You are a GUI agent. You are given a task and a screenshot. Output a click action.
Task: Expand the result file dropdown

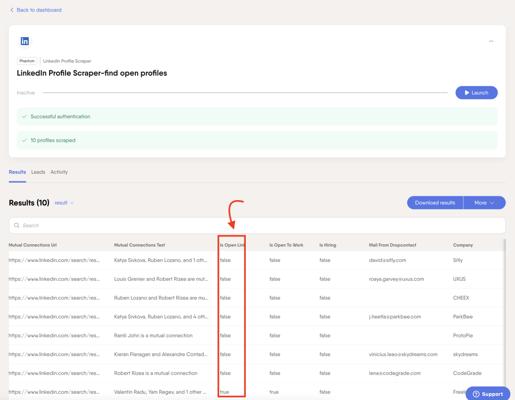64,203
